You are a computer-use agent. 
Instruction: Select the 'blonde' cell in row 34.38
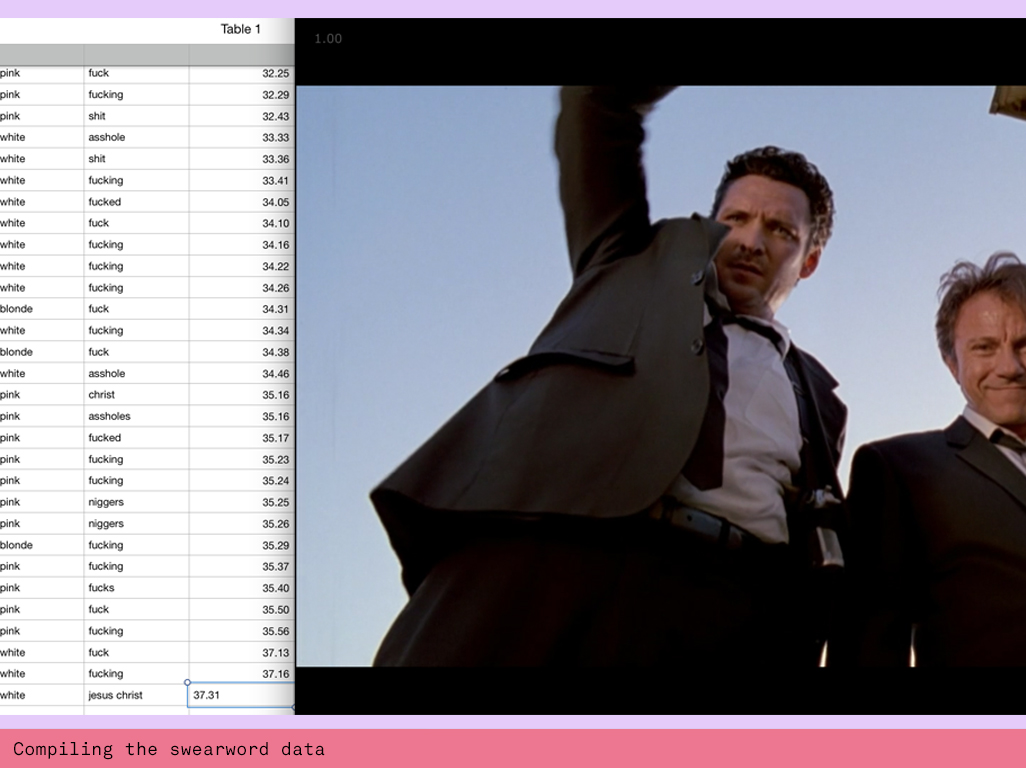(x=41, y=352)
